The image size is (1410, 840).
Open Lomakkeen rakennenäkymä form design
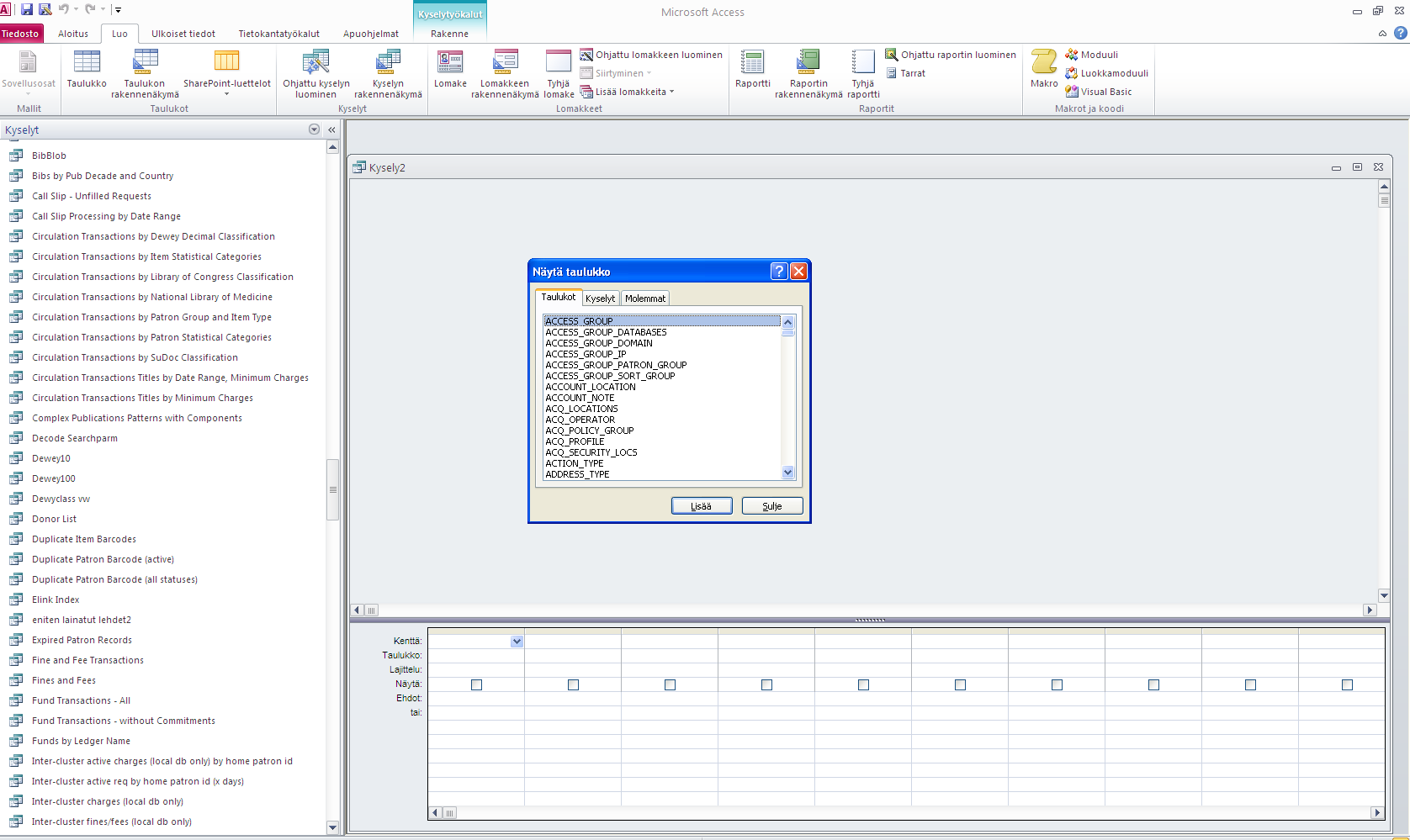[505, 74]
